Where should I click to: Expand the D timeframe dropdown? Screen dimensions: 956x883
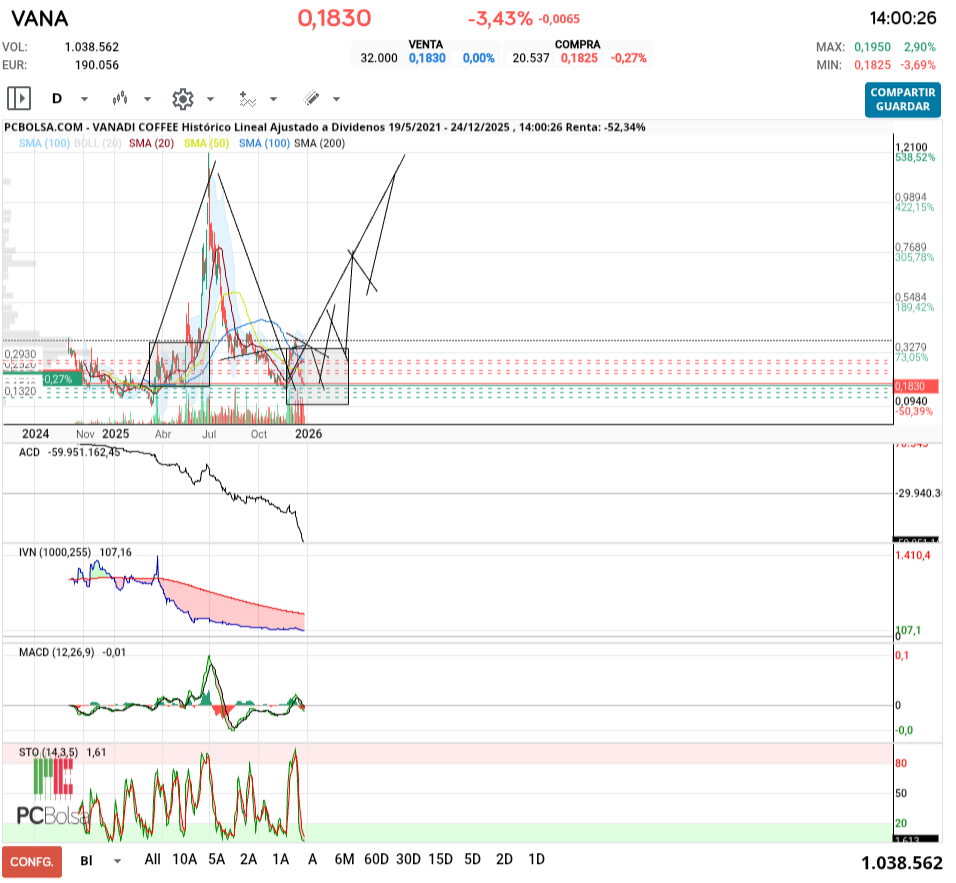tap(84, 99)
